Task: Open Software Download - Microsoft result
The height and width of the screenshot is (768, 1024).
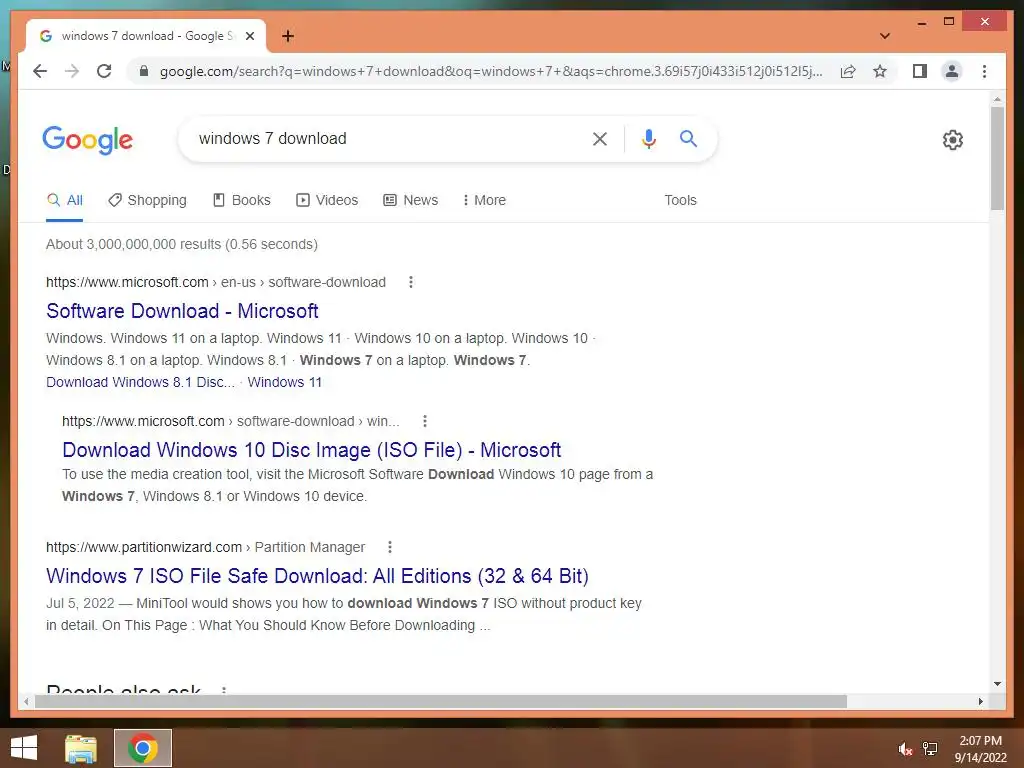Action: (182, 311)
